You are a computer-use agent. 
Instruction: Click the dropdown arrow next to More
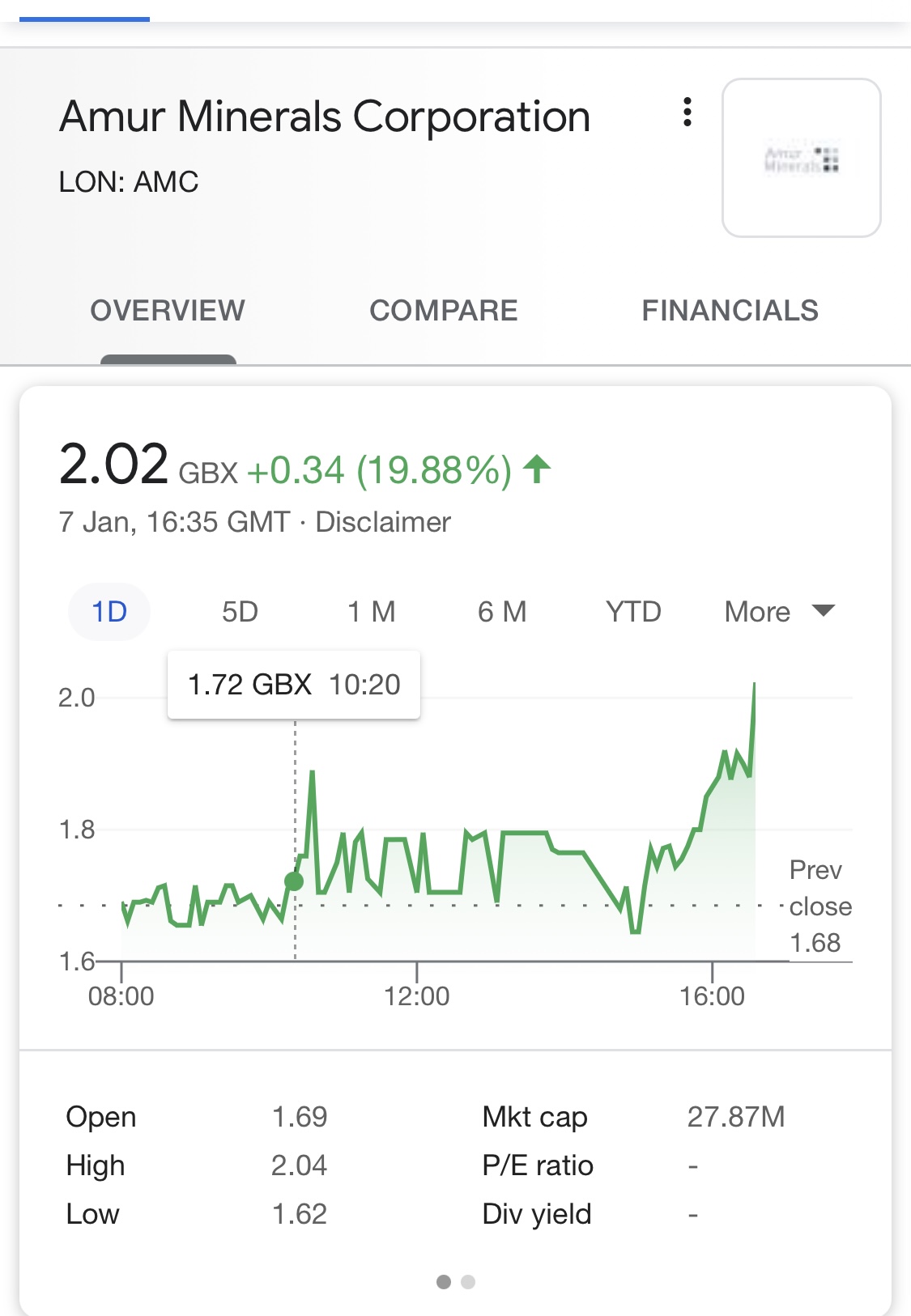[x=823, y=610]
